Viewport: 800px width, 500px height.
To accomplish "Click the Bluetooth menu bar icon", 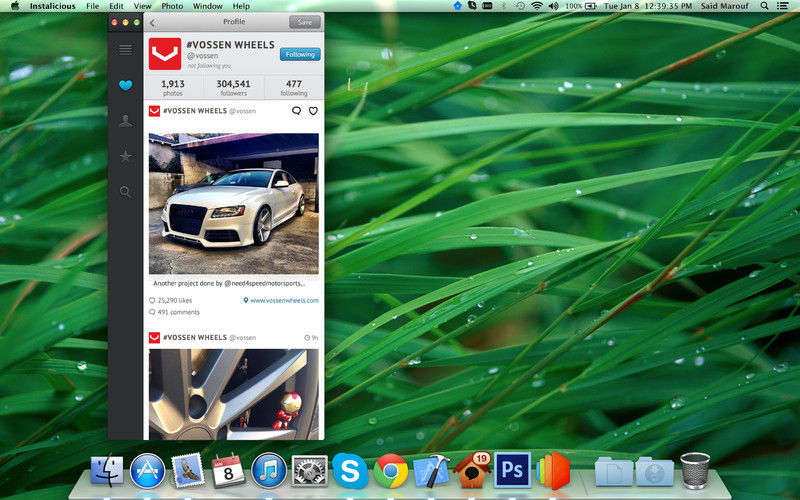I will (504, 6).
